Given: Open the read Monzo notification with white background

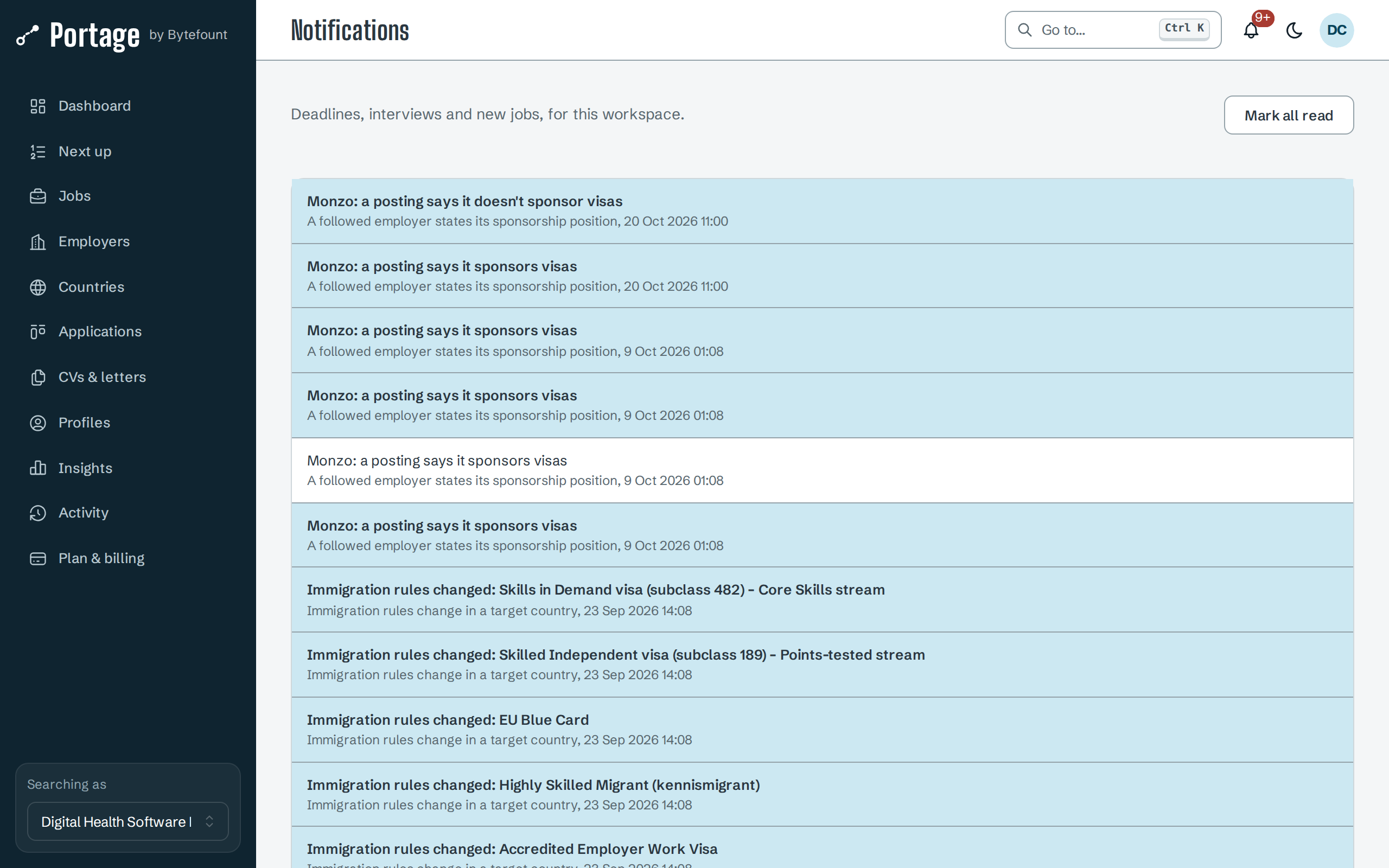Looking at the screenshot, I should click(822, 471).
